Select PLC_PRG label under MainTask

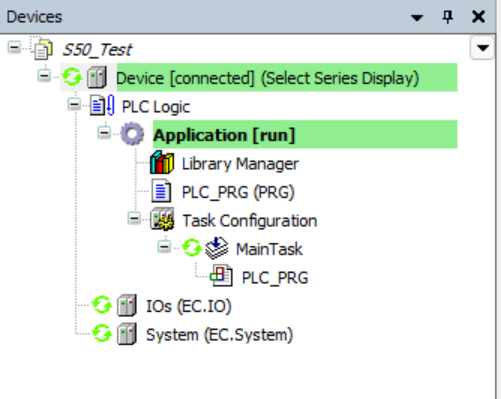(275, 278)
